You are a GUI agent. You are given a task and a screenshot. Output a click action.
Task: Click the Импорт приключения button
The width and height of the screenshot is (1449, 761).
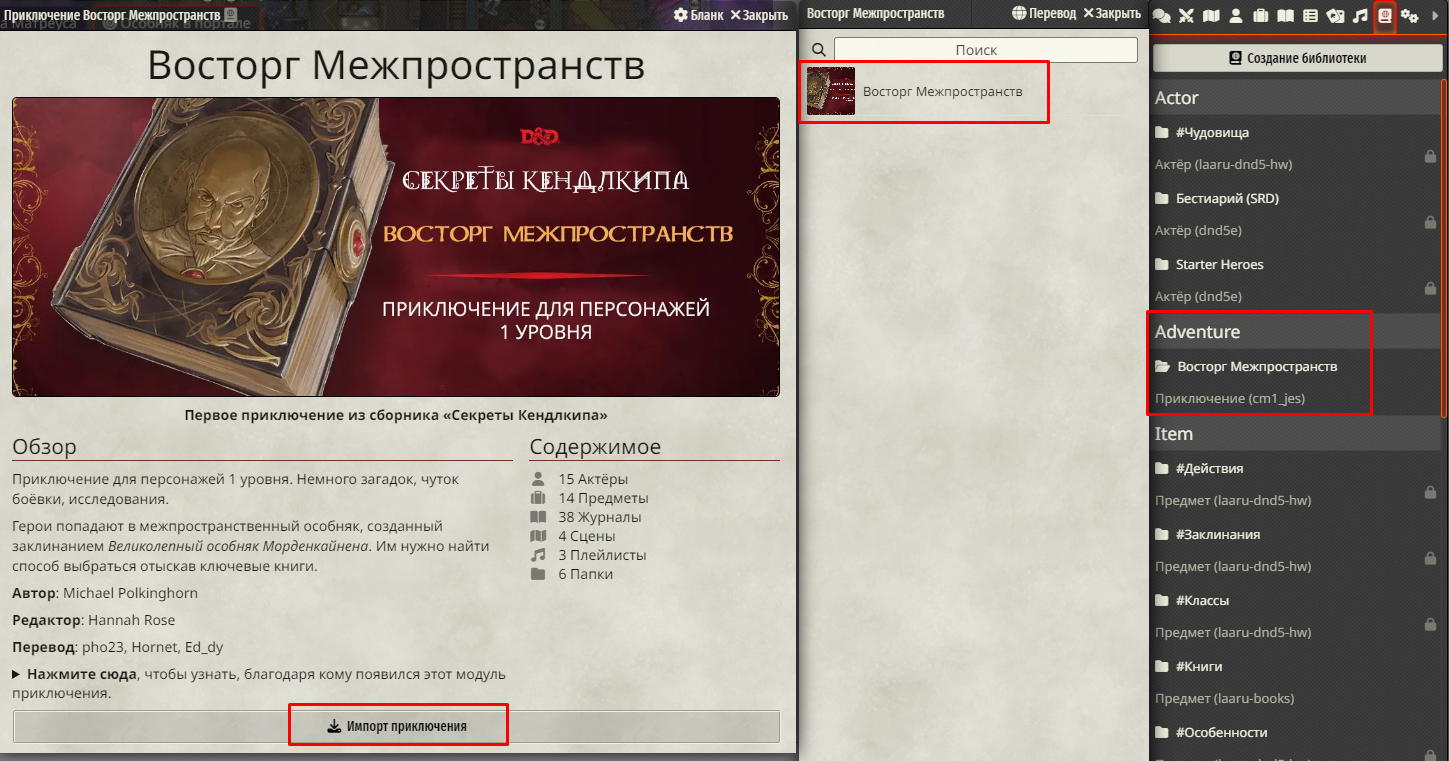click(x=396, y=726)
